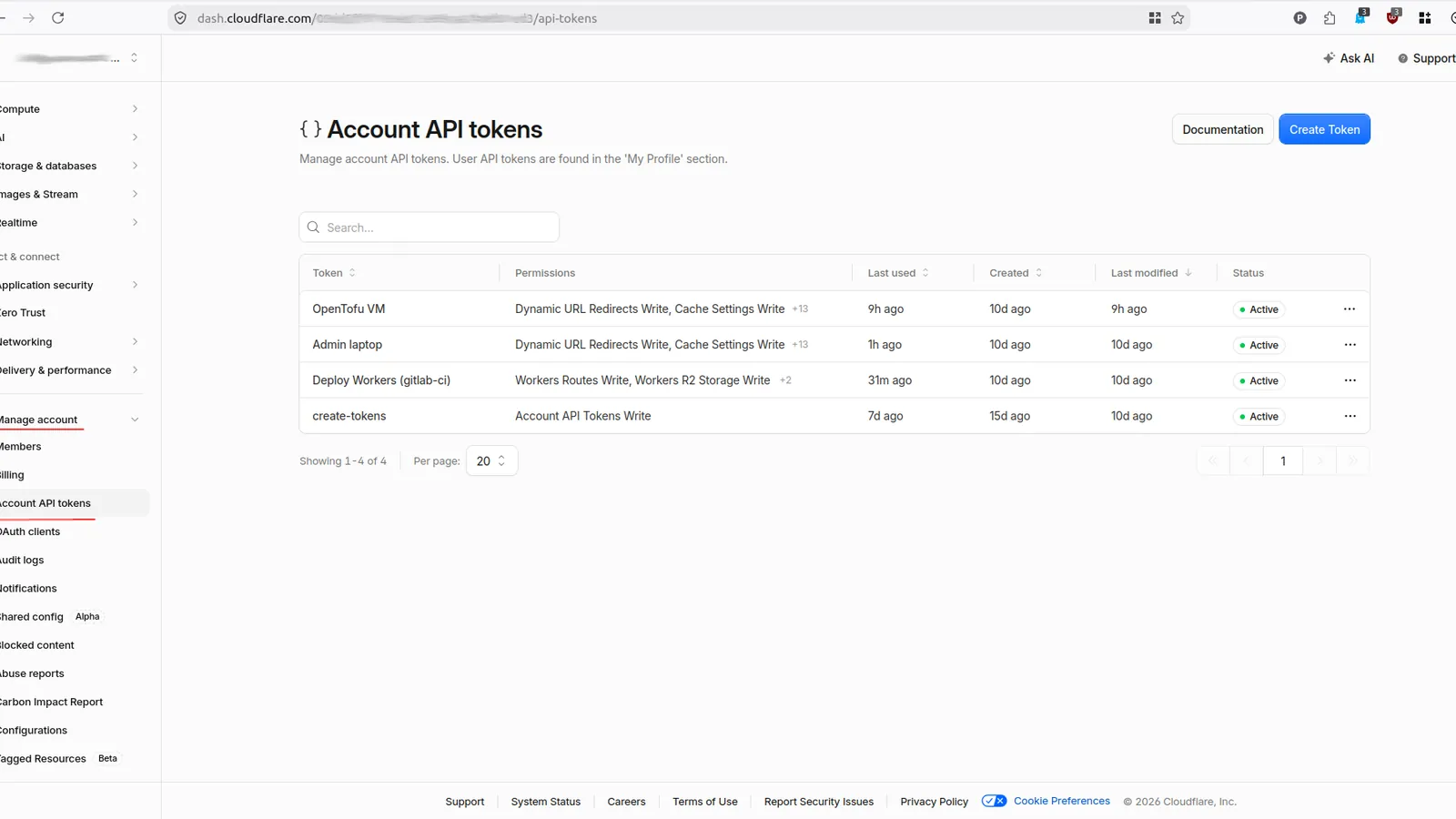Viewport: 1456px width, 819px height.
Task: Expand the Networking sidebar section
Action: coord(135,341)
